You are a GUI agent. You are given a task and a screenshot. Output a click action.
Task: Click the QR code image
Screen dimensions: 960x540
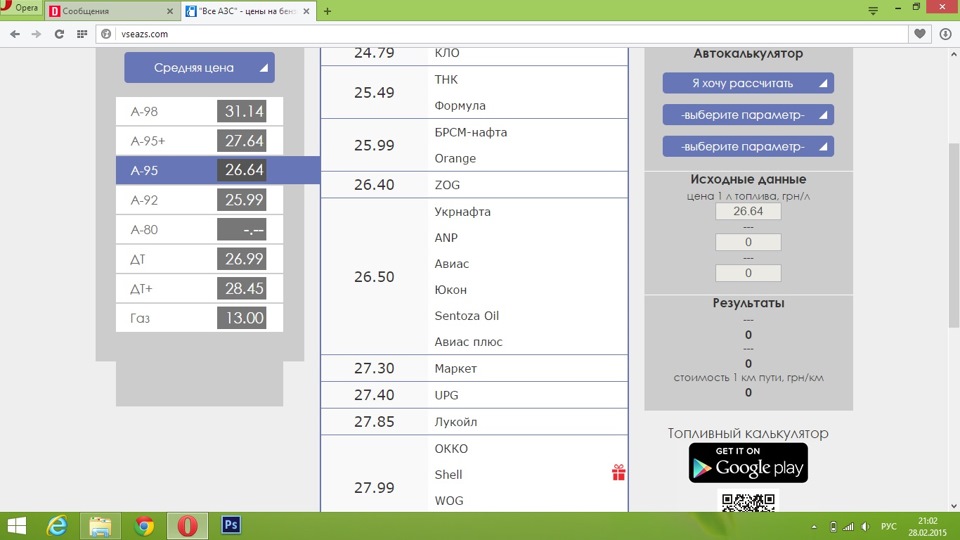[x=748, y=502]
